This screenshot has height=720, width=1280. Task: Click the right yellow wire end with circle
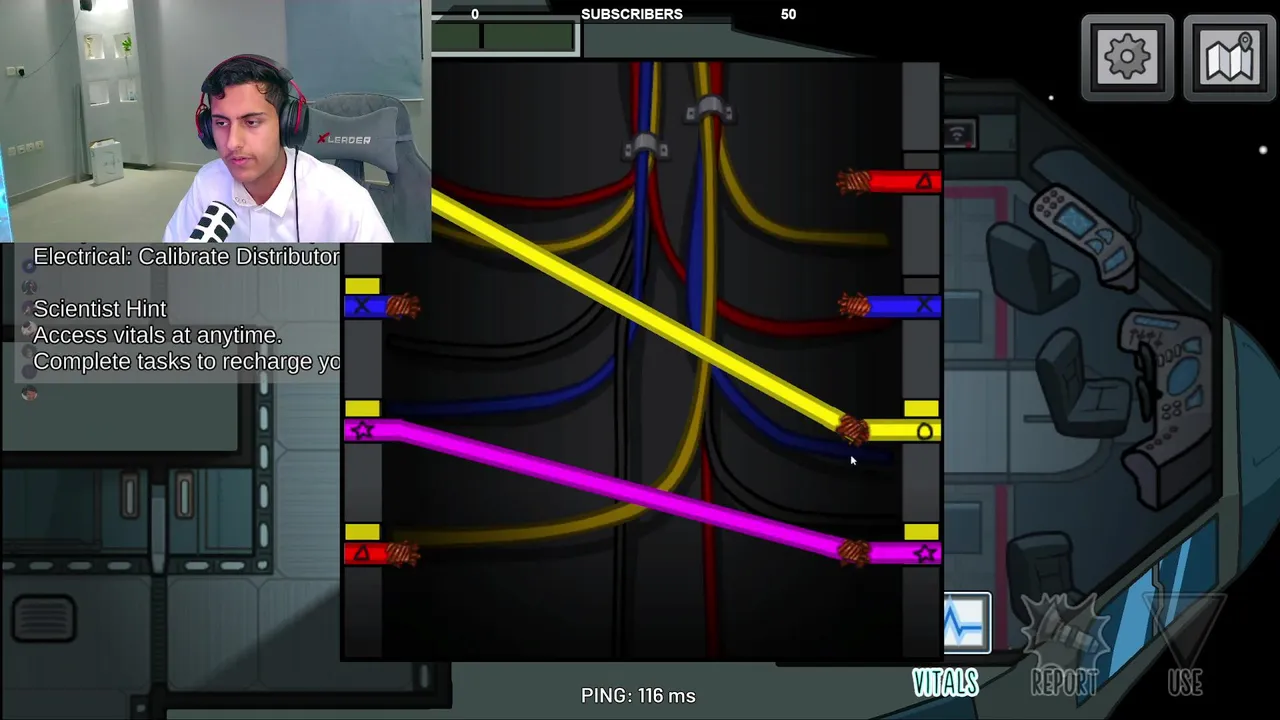(889, 431)
